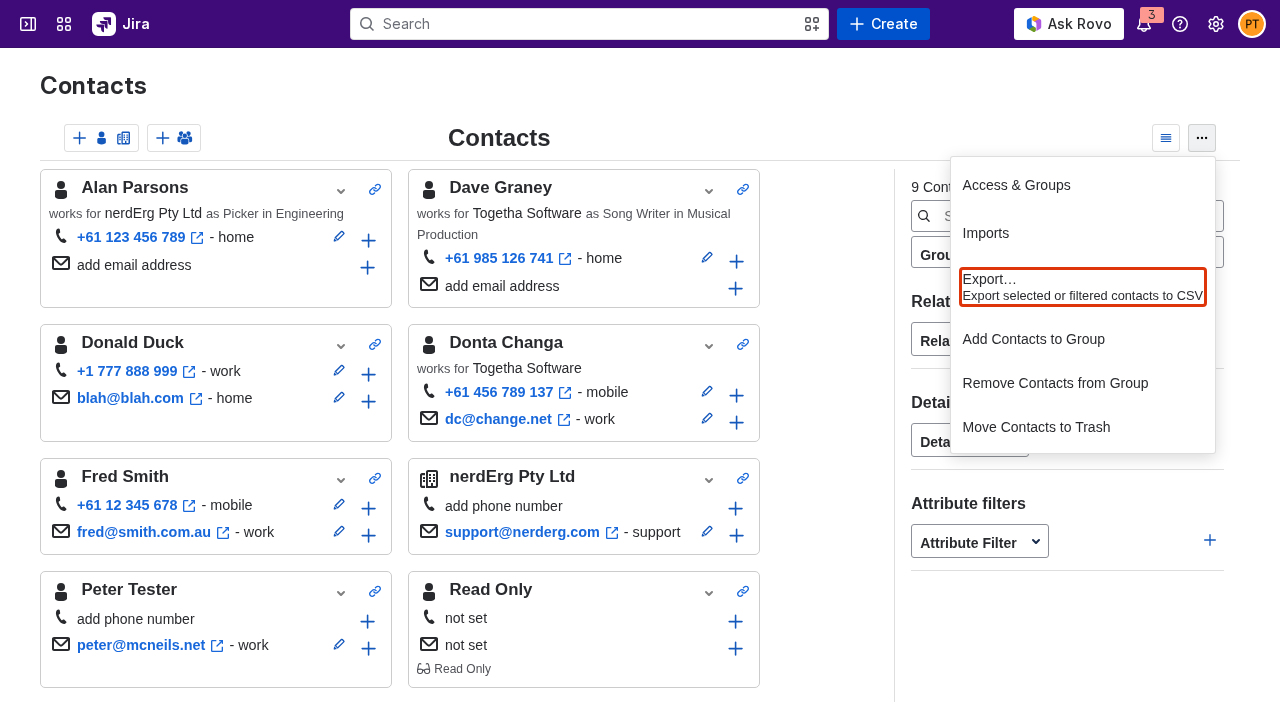Open support@nerderg.com email link
The image size is (1280, 720).
522,532
